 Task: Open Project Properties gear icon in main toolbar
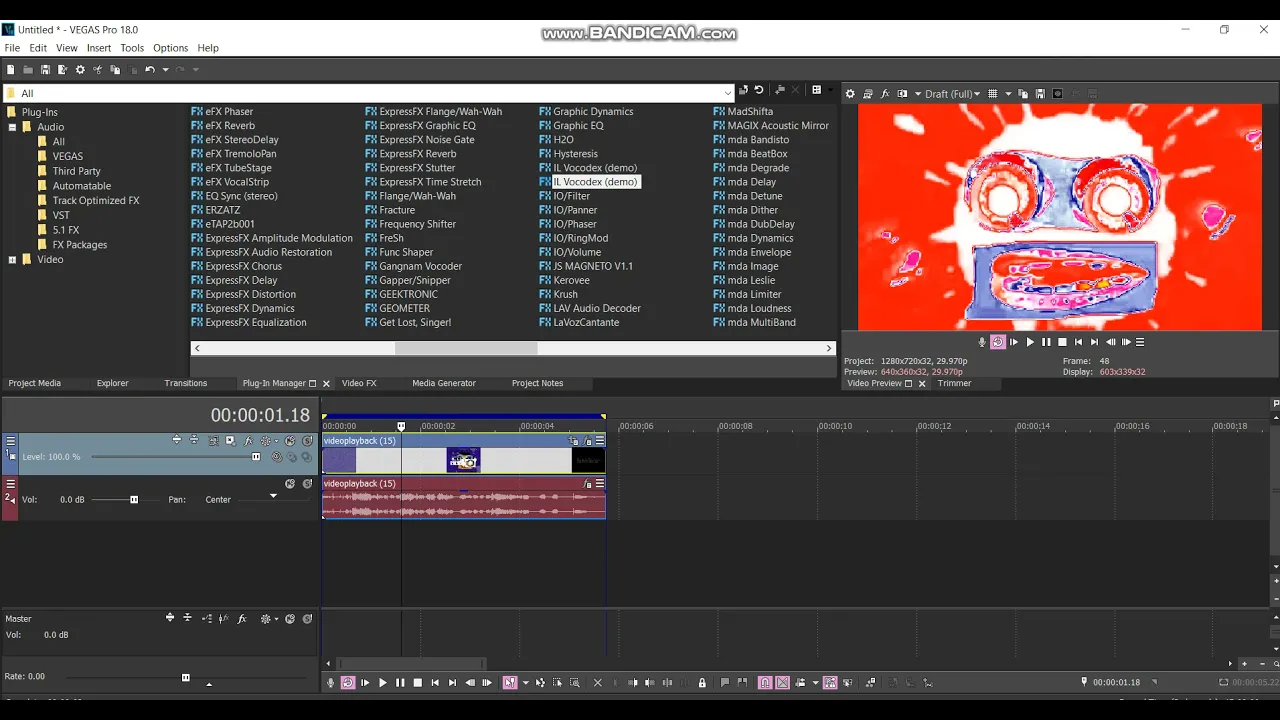point(80,70)
